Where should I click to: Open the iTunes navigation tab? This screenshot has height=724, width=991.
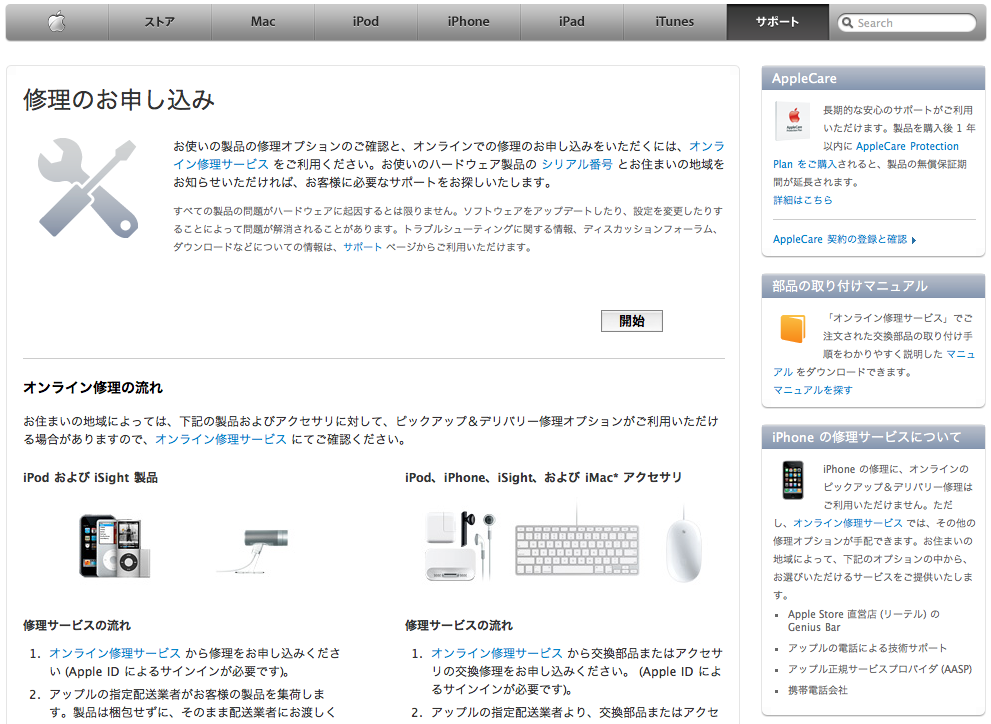[675, 22]
